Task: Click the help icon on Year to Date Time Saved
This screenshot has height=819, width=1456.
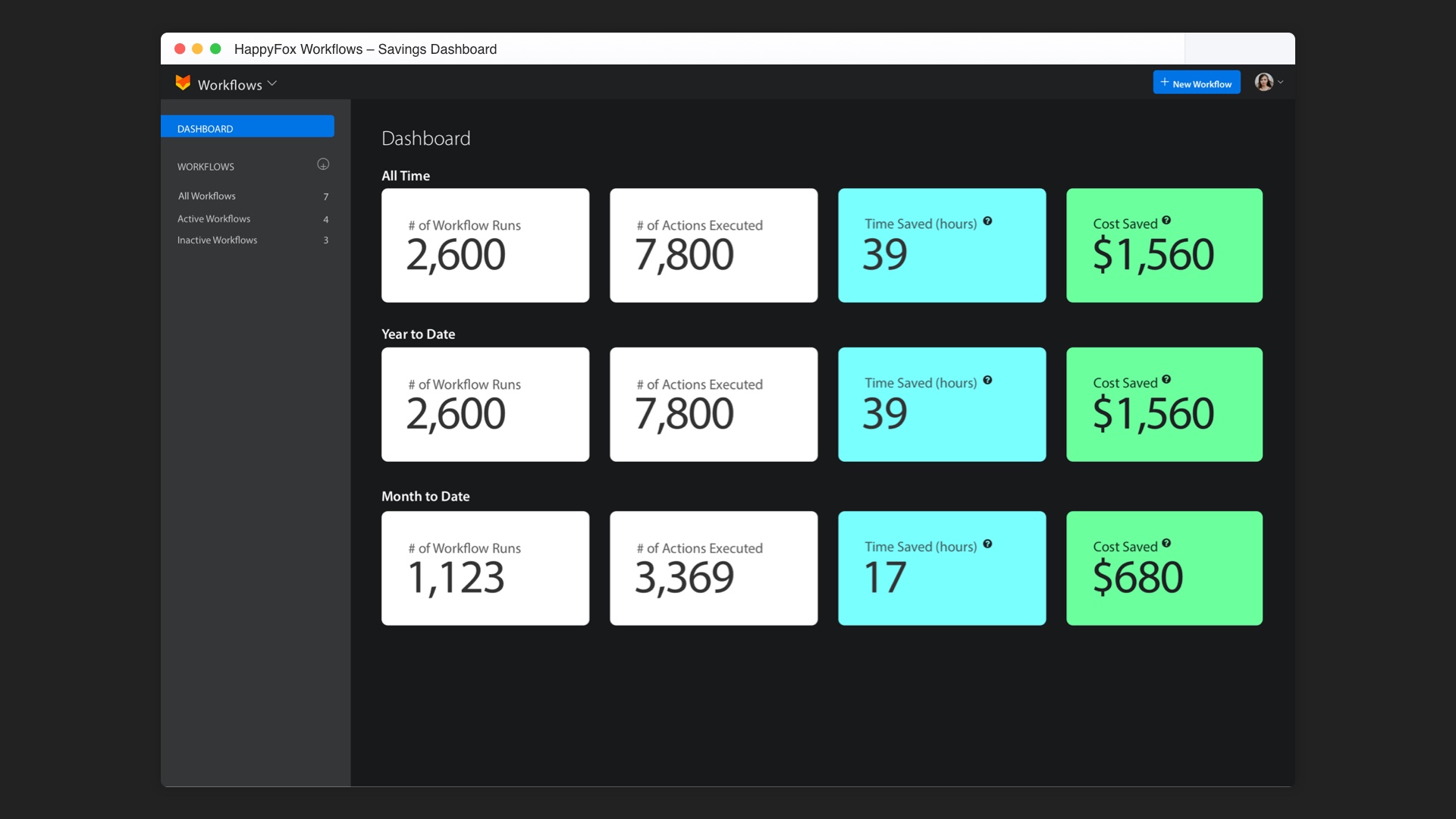Action: click(x=987, y=381)
